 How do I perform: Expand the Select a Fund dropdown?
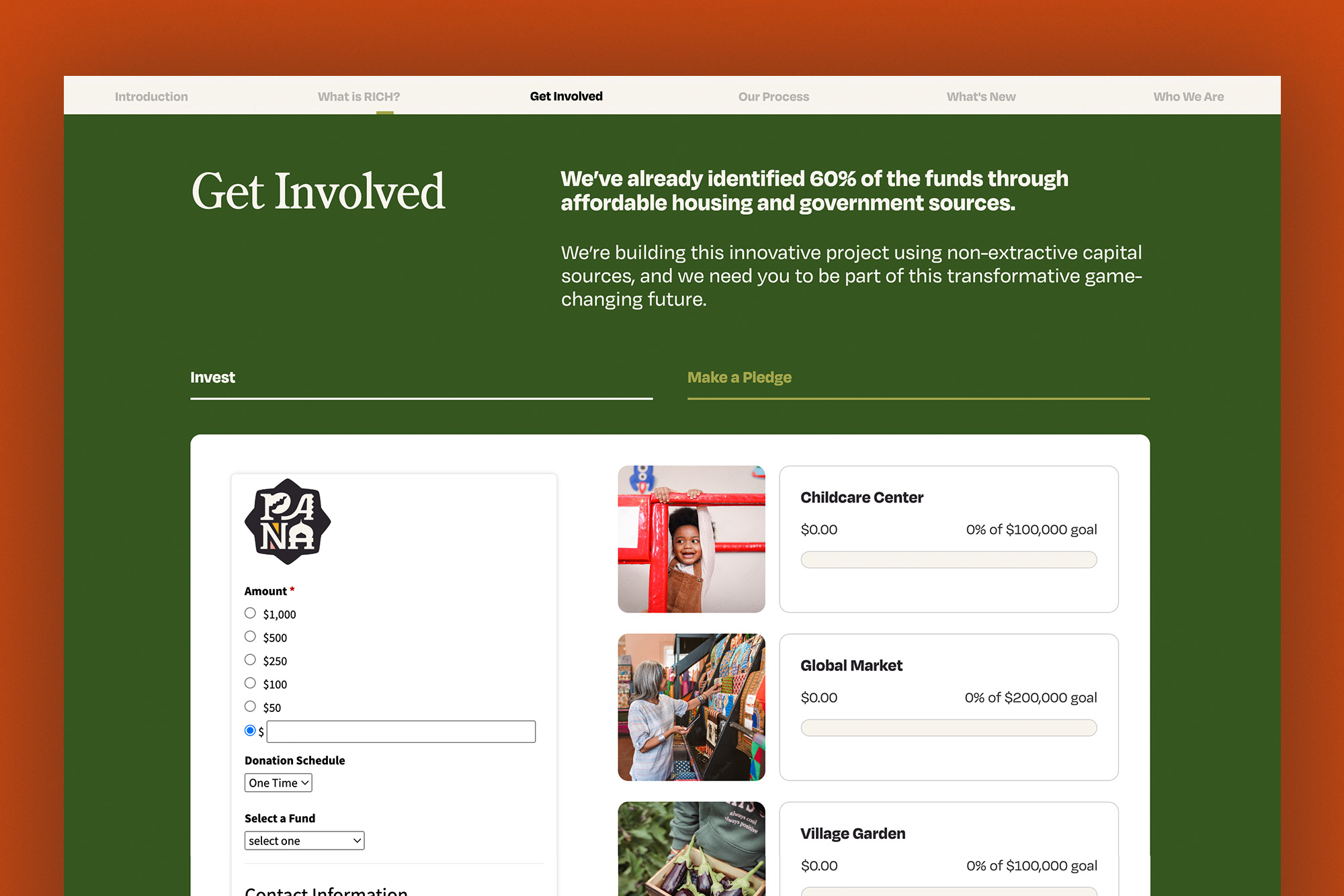[304, 840]
